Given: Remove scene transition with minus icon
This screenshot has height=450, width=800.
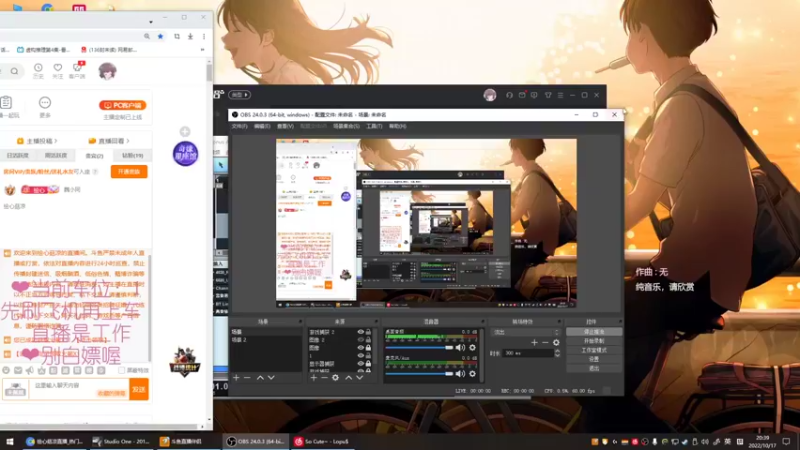Looking at the screenshot, I should [x=545, y=342].
